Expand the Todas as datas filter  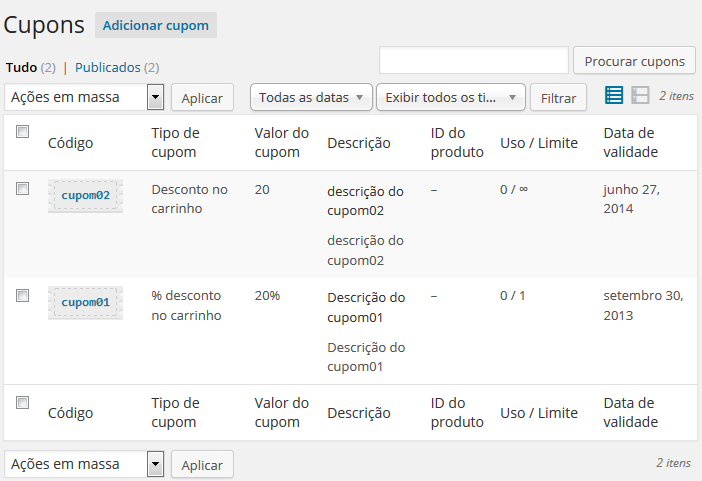310,97
